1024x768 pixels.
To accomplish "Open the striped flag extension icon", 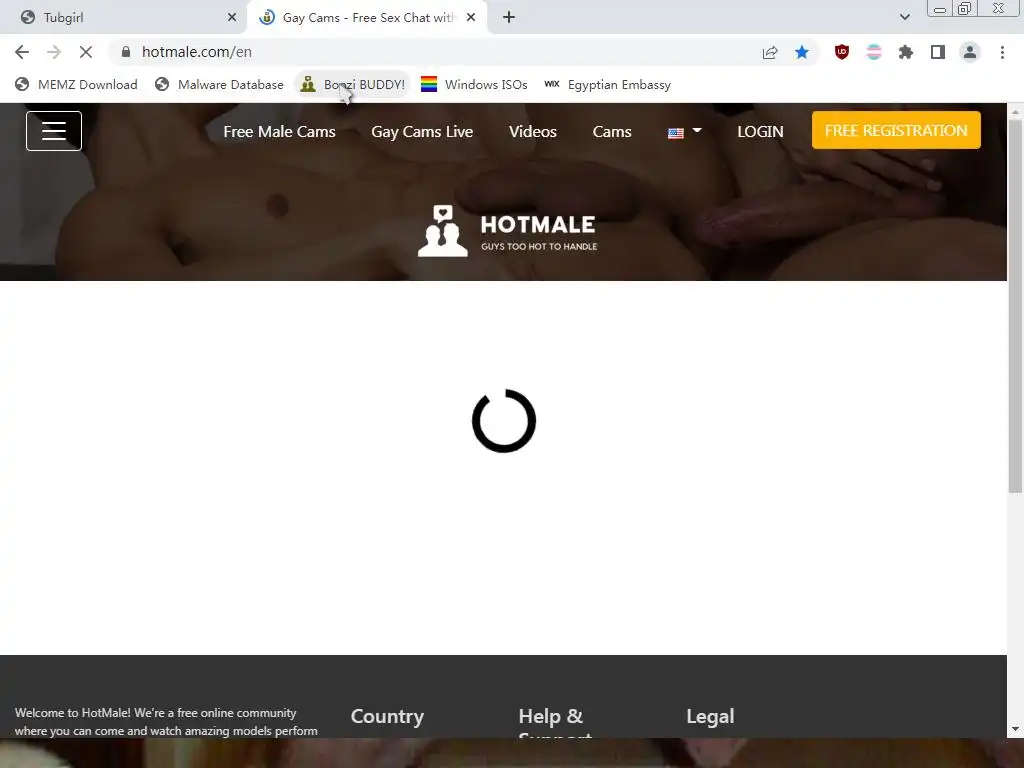I will pos(874,52).
